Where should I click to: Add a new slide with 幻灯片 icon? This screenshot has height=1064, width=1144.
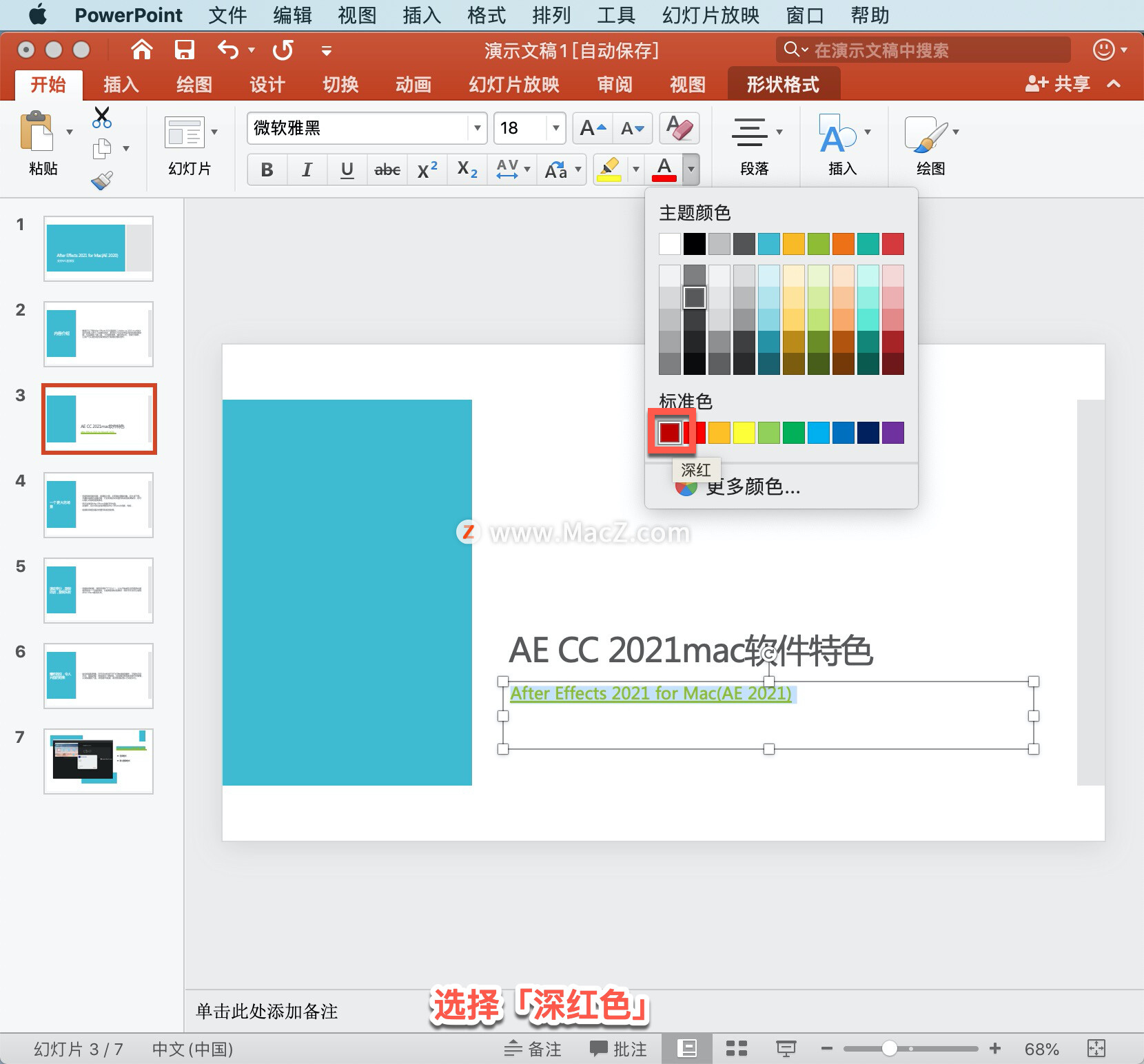coord(185,132)
